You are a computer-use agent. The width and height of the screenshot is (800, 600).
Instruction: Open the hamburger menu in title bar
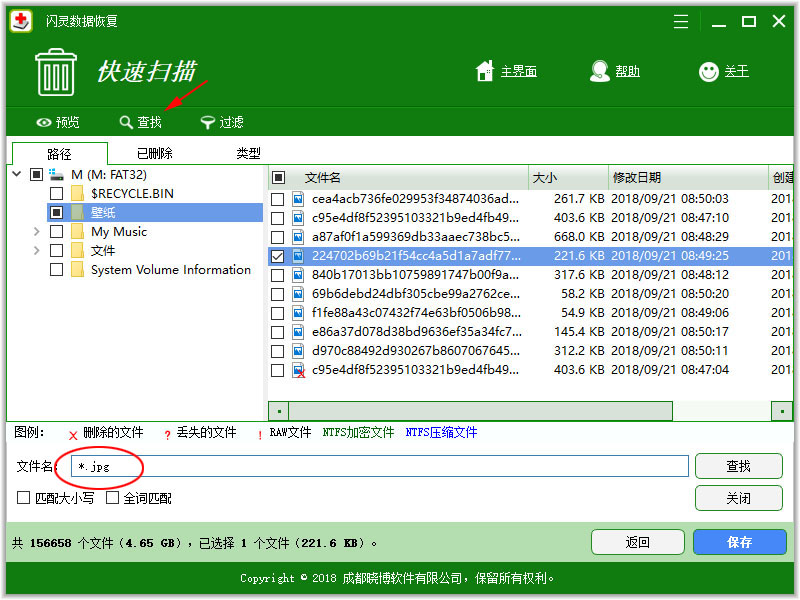681,22
